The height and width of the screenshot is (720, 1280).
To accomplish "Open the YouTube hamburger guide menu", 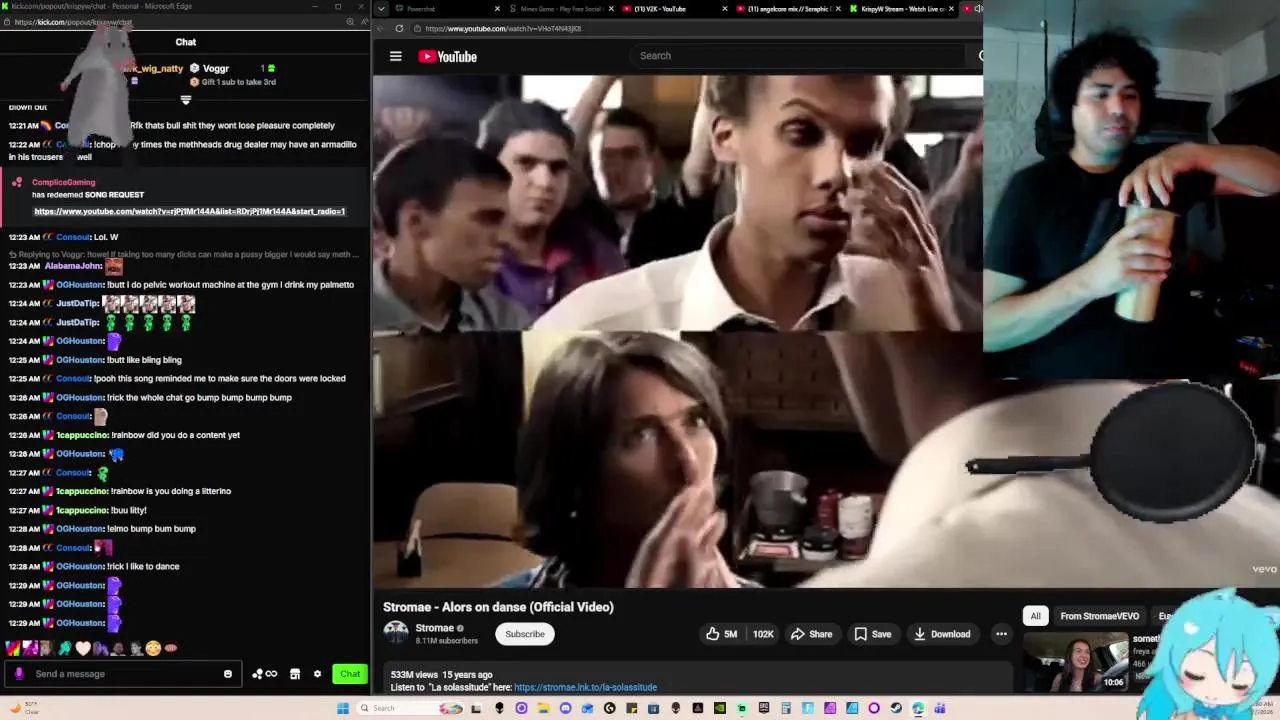I will tap(396, 56).
